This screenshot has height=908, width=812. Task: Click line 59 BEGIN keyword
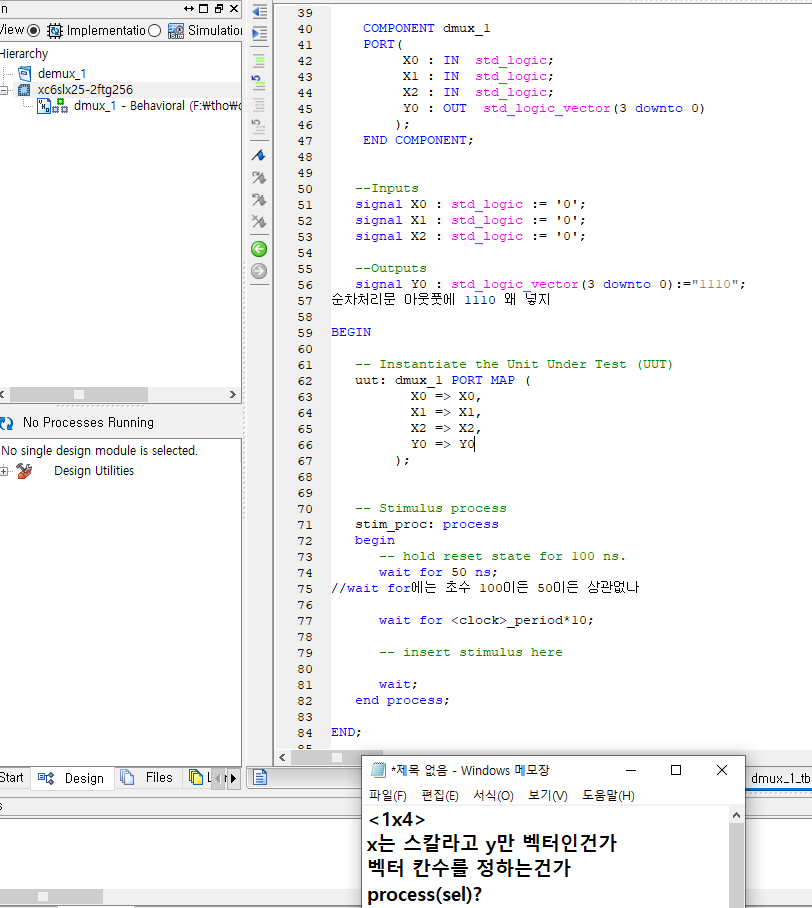(x=351, y=332)
